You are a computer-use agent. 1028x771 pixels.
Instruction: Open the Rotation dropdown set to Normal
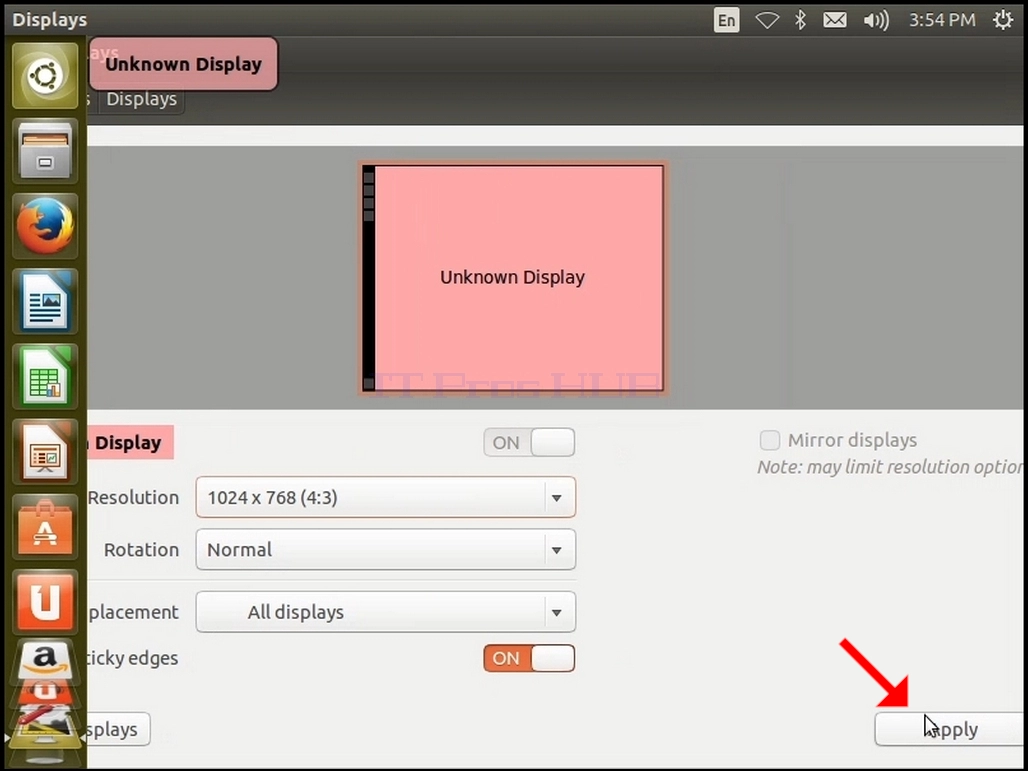(x=386, y=549)
